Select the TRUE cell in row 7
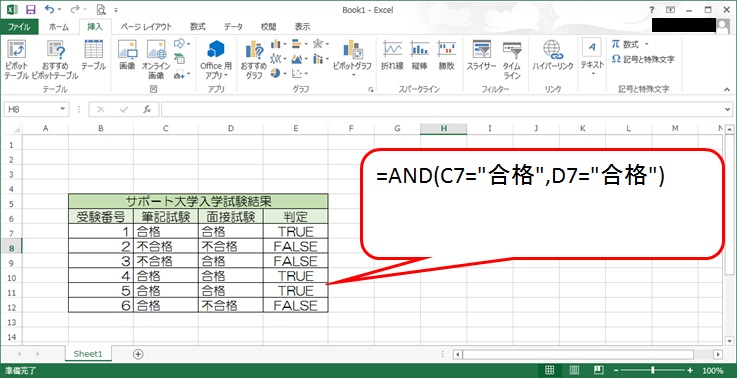This screenshot has width=737, height=379. [295, 231]
